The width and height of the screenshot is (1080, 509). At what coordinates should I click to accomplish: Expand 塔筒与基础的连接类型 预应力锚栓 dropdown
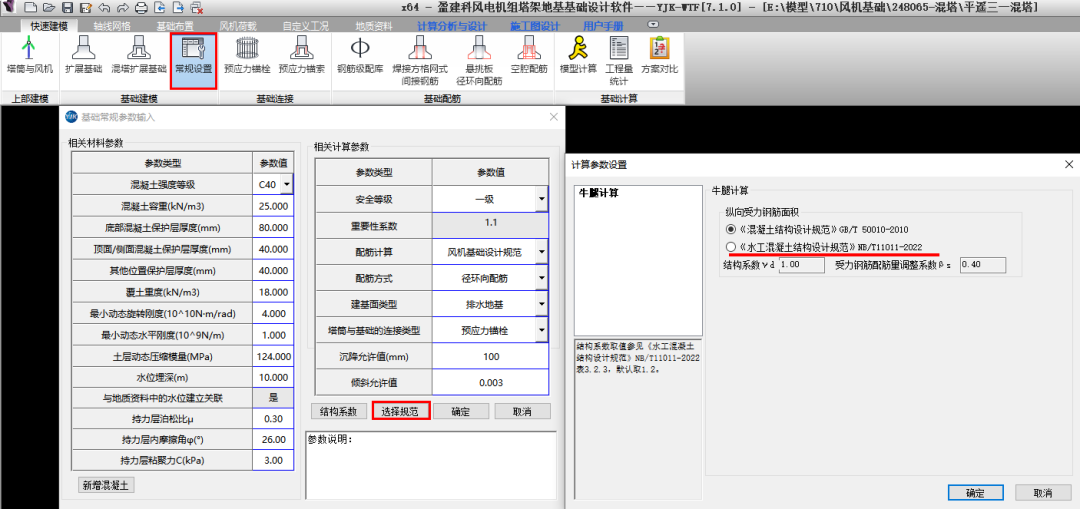(542, 331)
